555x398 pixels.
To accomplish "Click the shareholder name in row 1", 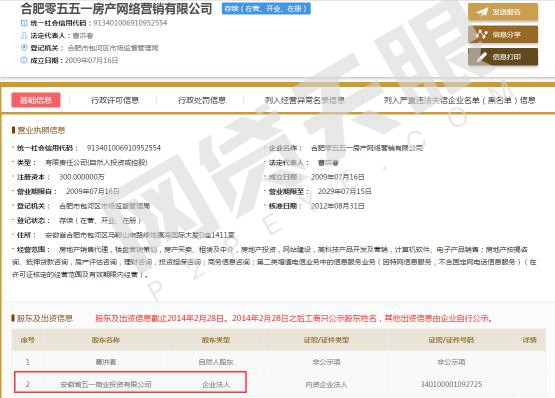I will [106, 362].
